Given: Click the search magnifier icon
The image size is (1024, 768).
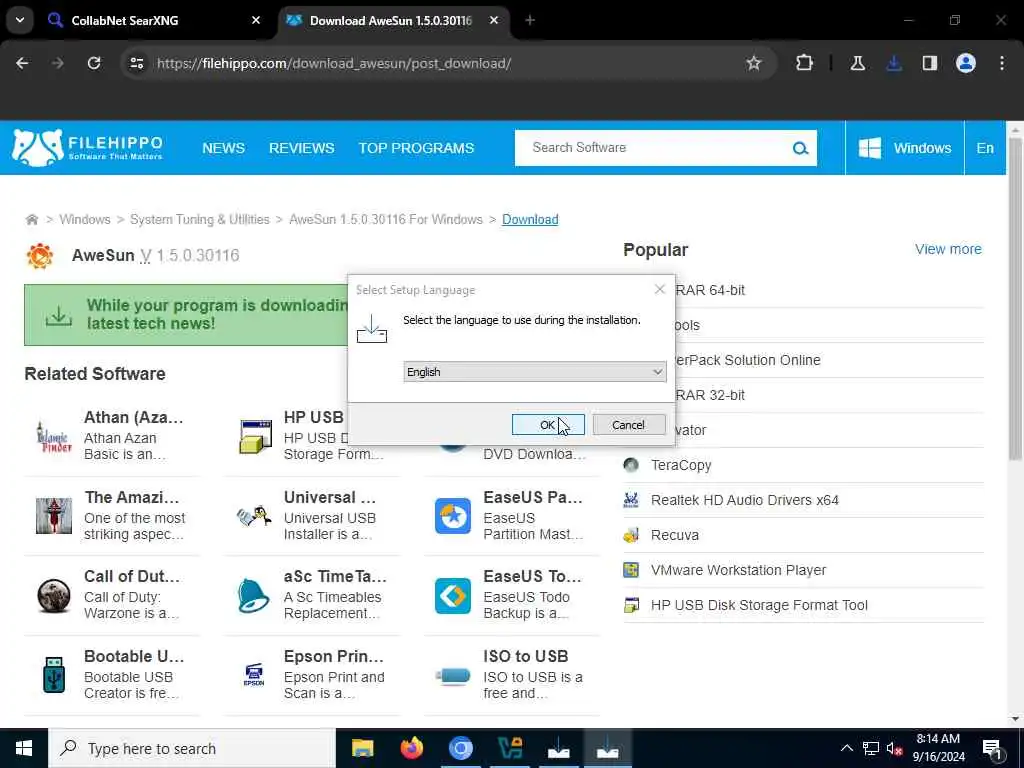Looking at the screenshot, I should [x=800, y=148].
